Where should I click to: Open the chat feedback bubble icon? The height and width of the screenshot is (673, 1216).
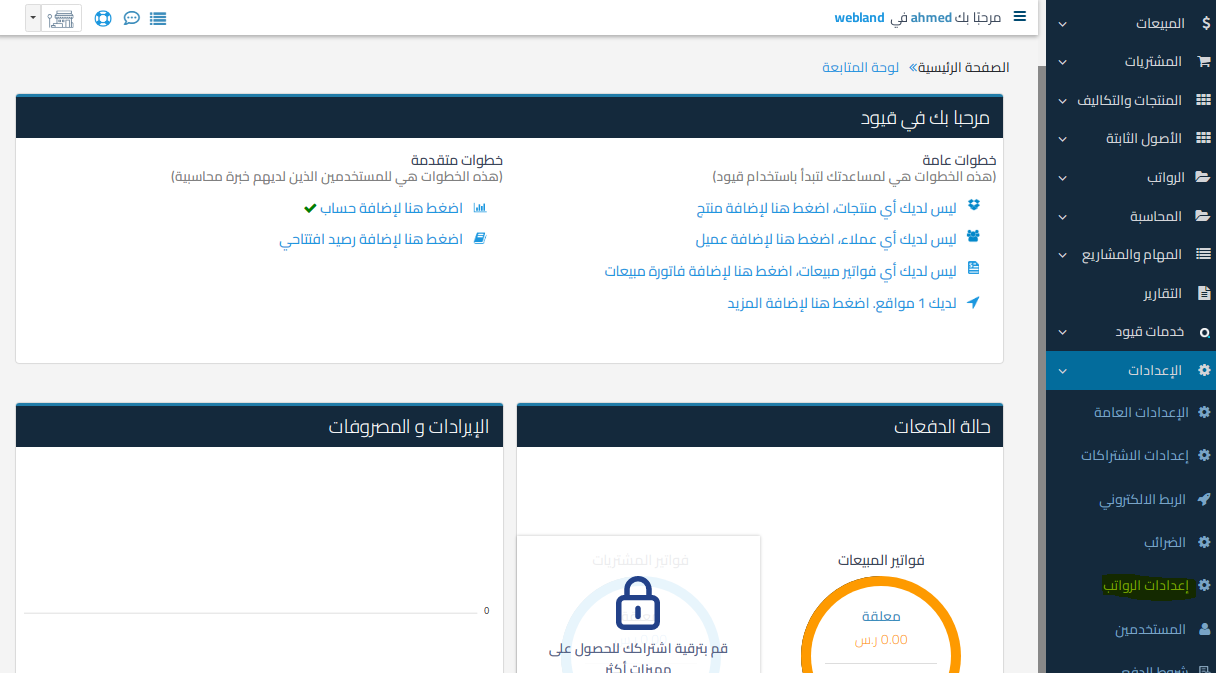[x=131, y=17]
